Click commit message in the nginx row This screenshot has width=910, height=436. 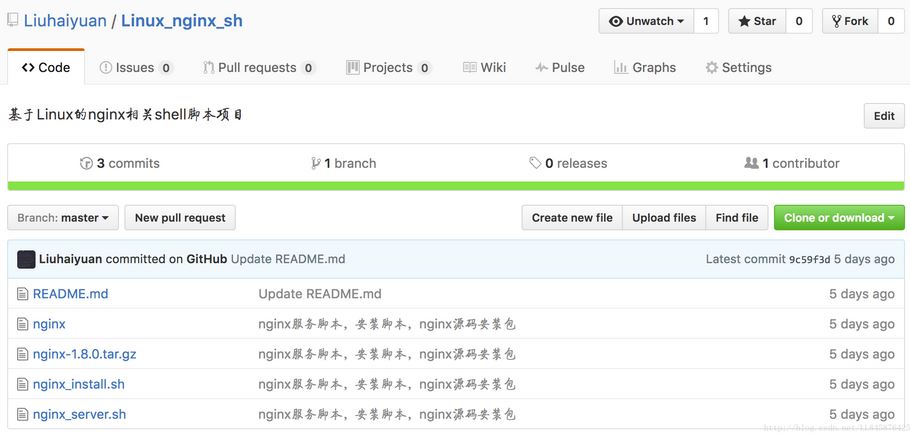click(x=387, y=324)
